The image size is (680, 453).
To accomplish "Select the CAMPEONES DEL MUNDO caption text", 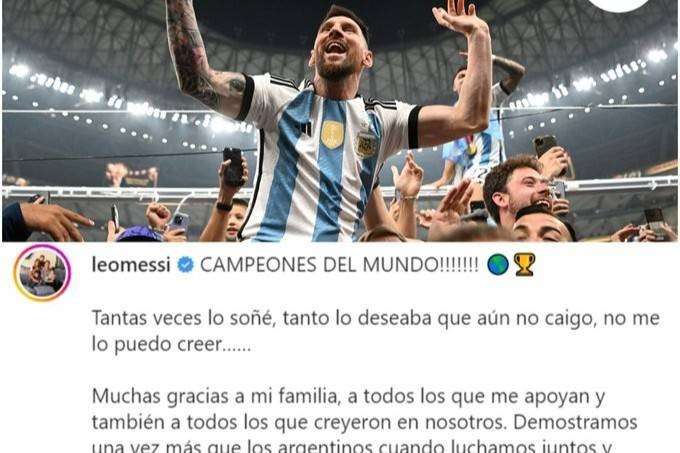I will click(x=339, y=264).
